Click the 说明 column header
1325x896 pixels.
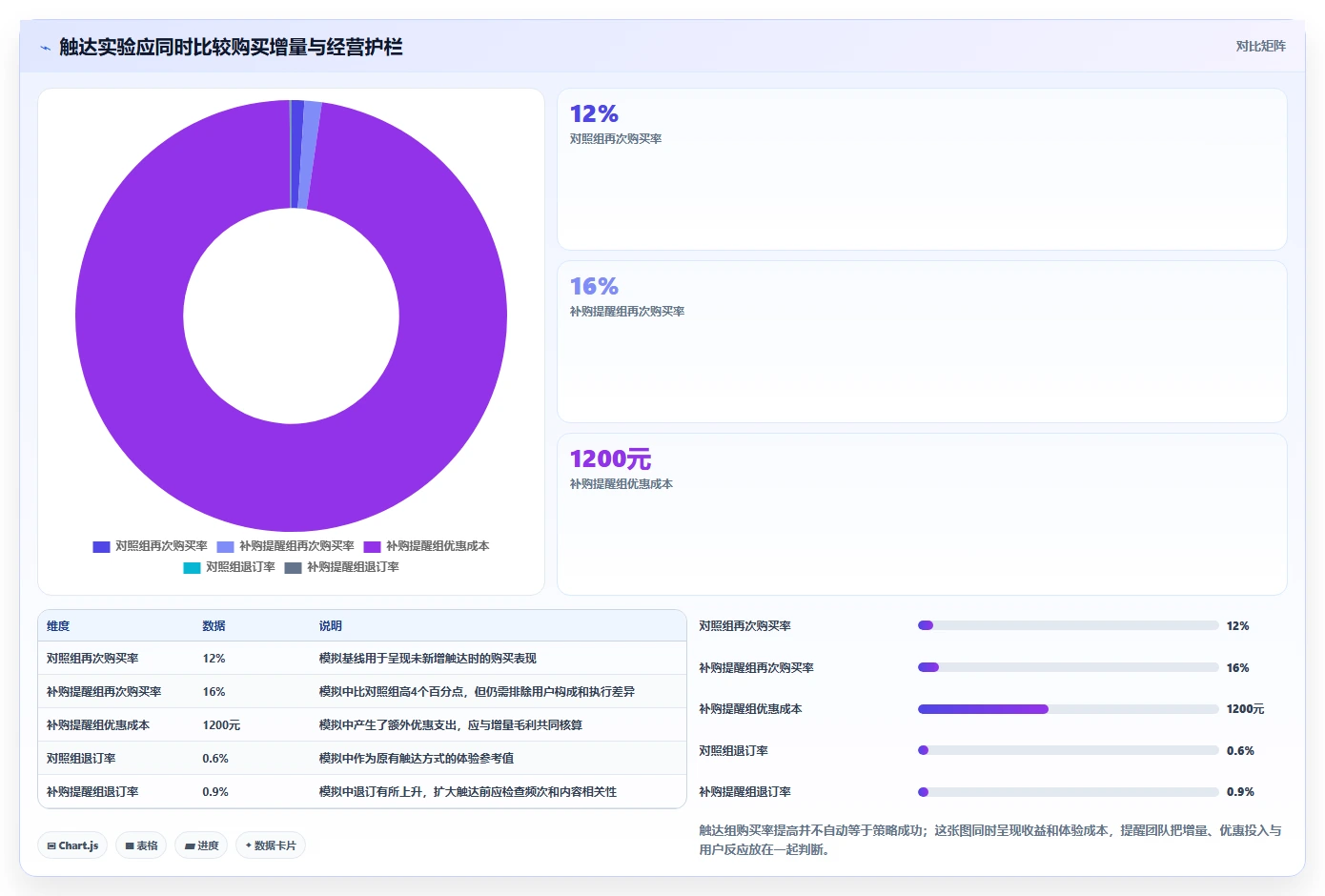[x=330, y=626]
